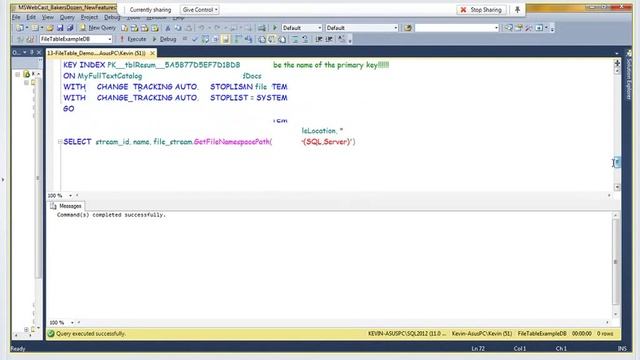Click the XMLA Query icon

(155, 28)
